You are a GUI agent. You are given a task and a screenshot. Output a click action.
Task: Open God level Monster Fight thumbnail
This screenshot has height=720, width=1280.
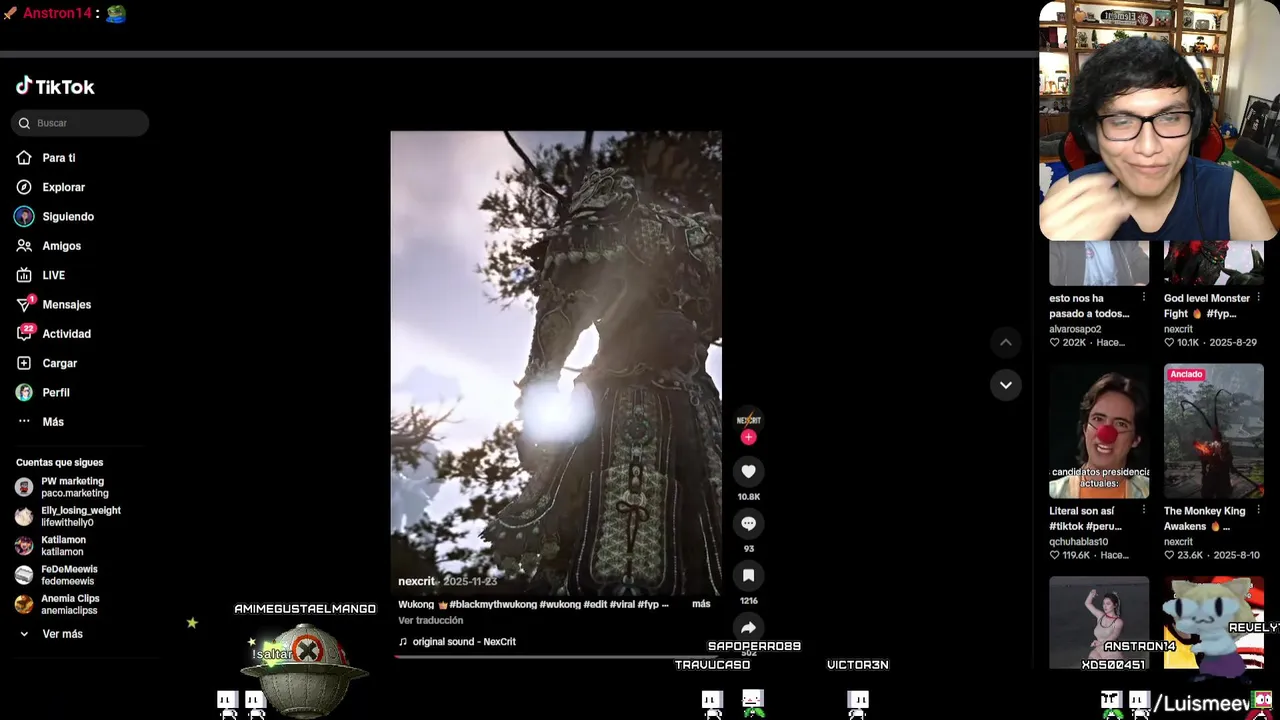(1214, 263)
